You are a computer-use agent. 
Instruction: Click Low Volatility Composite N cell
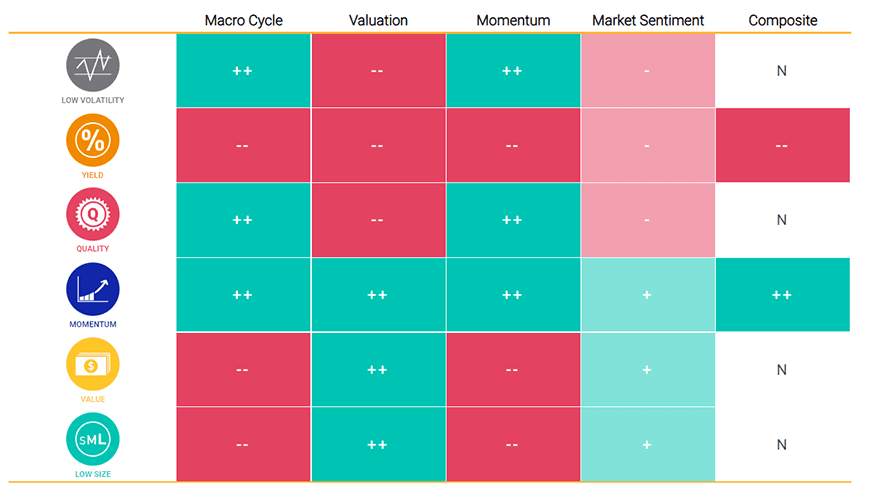pos(782,71)
